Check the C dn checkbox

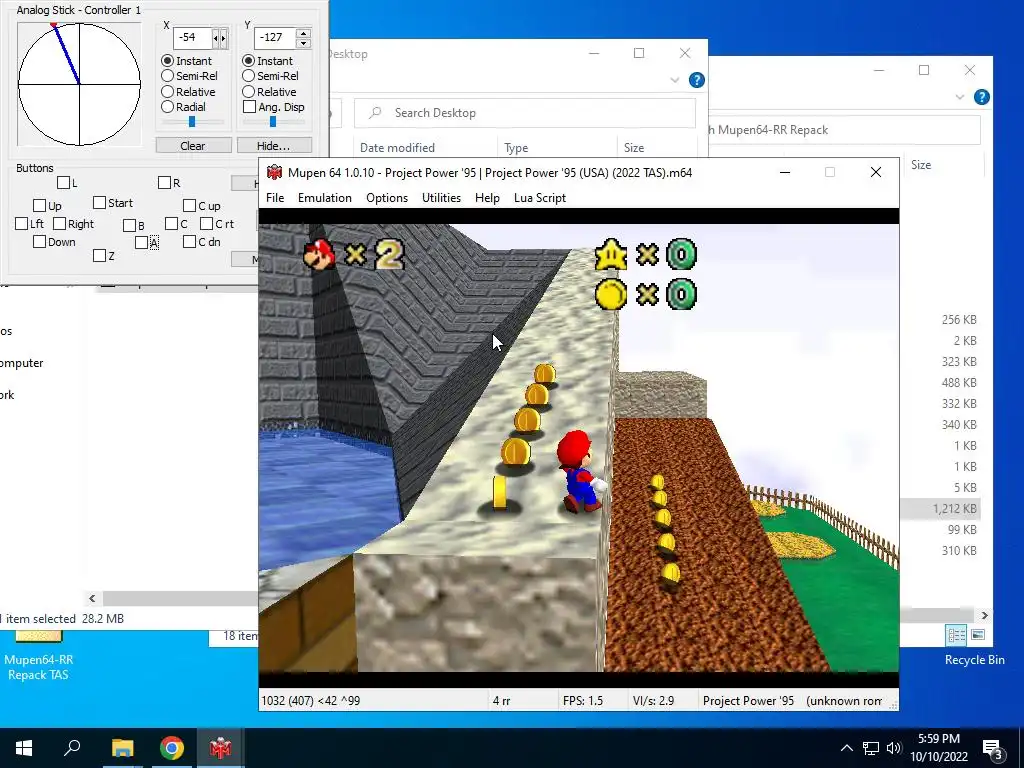pyautogui.click(x=189, y=242)
